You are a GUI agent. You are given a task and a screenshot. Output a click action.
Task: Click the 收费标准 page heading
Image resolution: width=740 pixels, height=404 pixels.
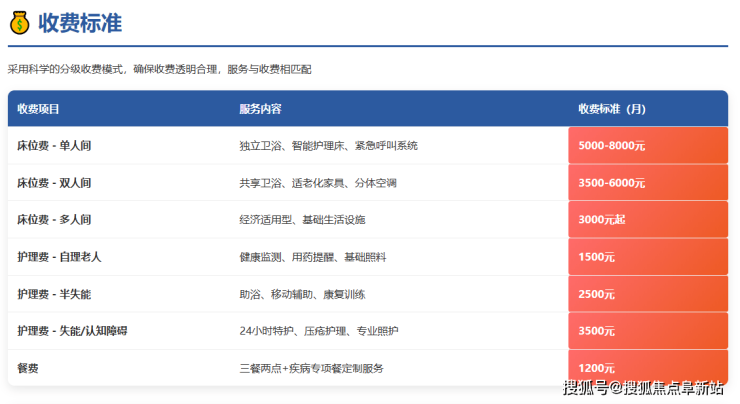click(x=80, y=22)
